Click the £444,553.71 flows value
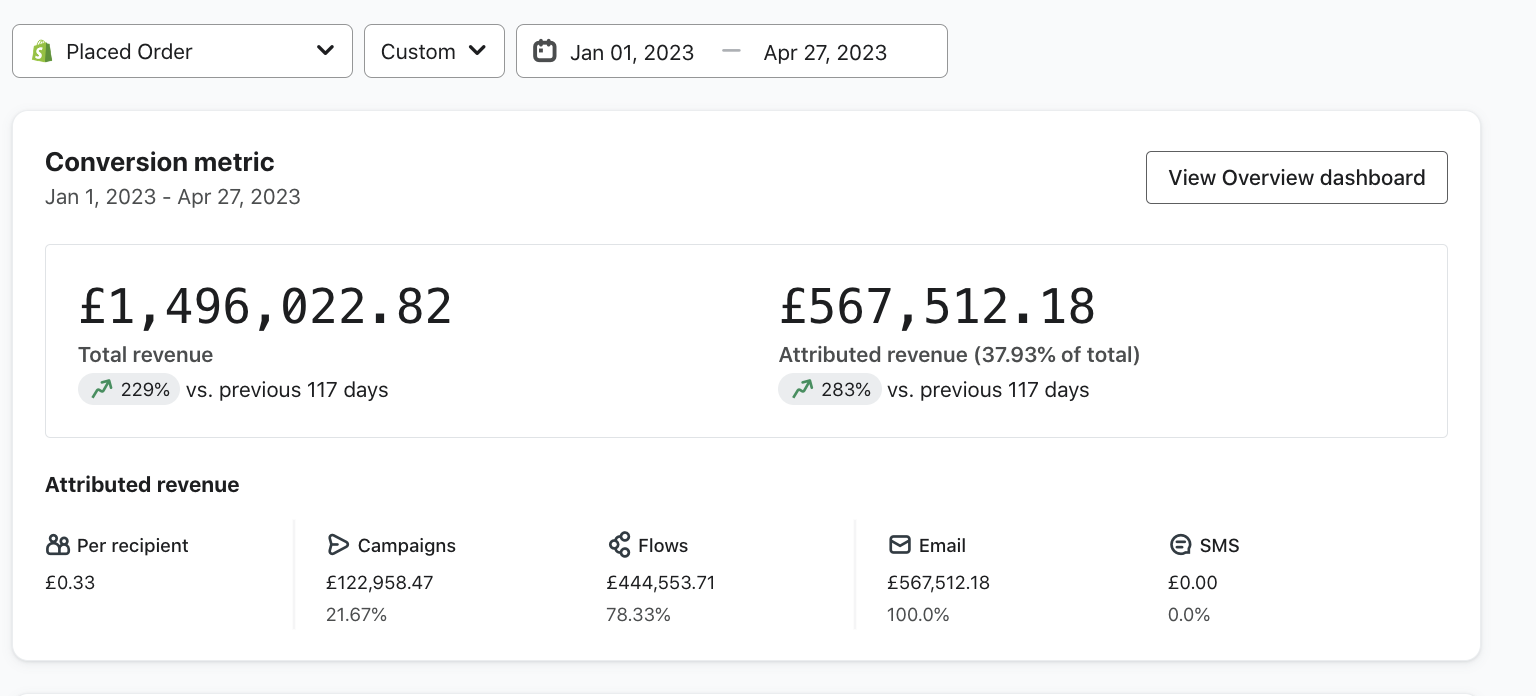The width and height of the screenshot is (1536, 696). 661,583
